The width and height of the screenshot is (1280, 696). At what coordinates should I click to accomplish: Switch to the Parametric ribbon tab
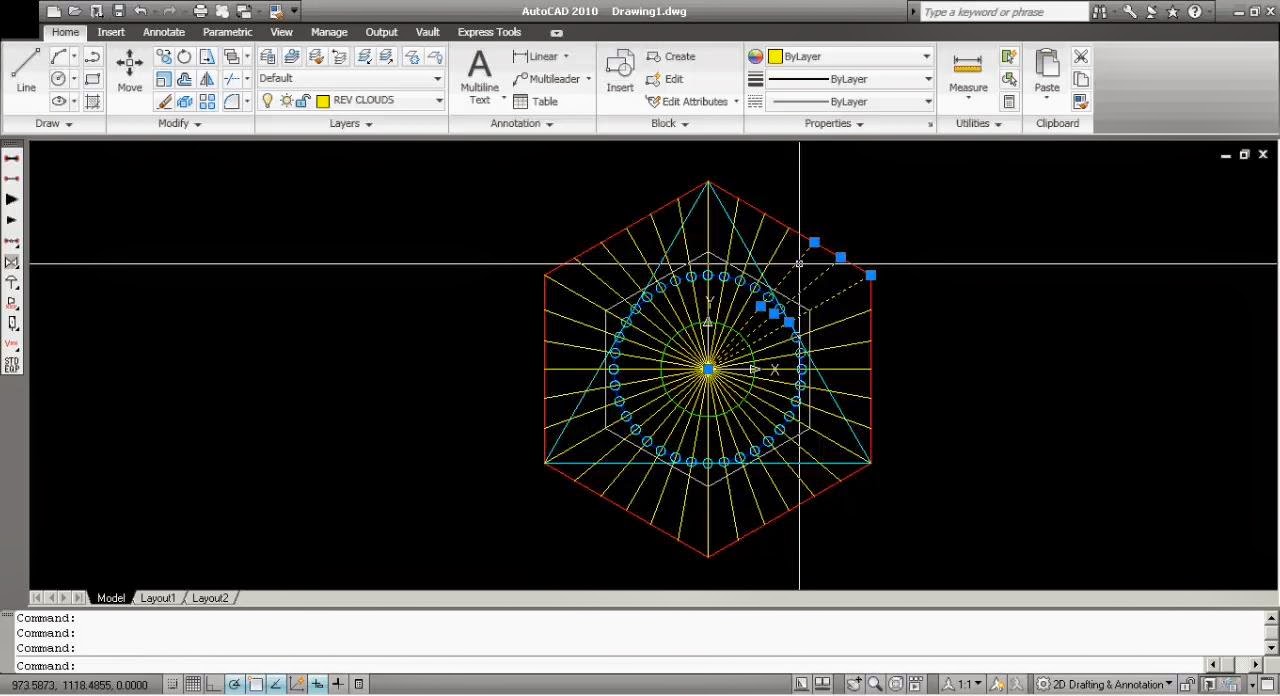tap(227, 31)
